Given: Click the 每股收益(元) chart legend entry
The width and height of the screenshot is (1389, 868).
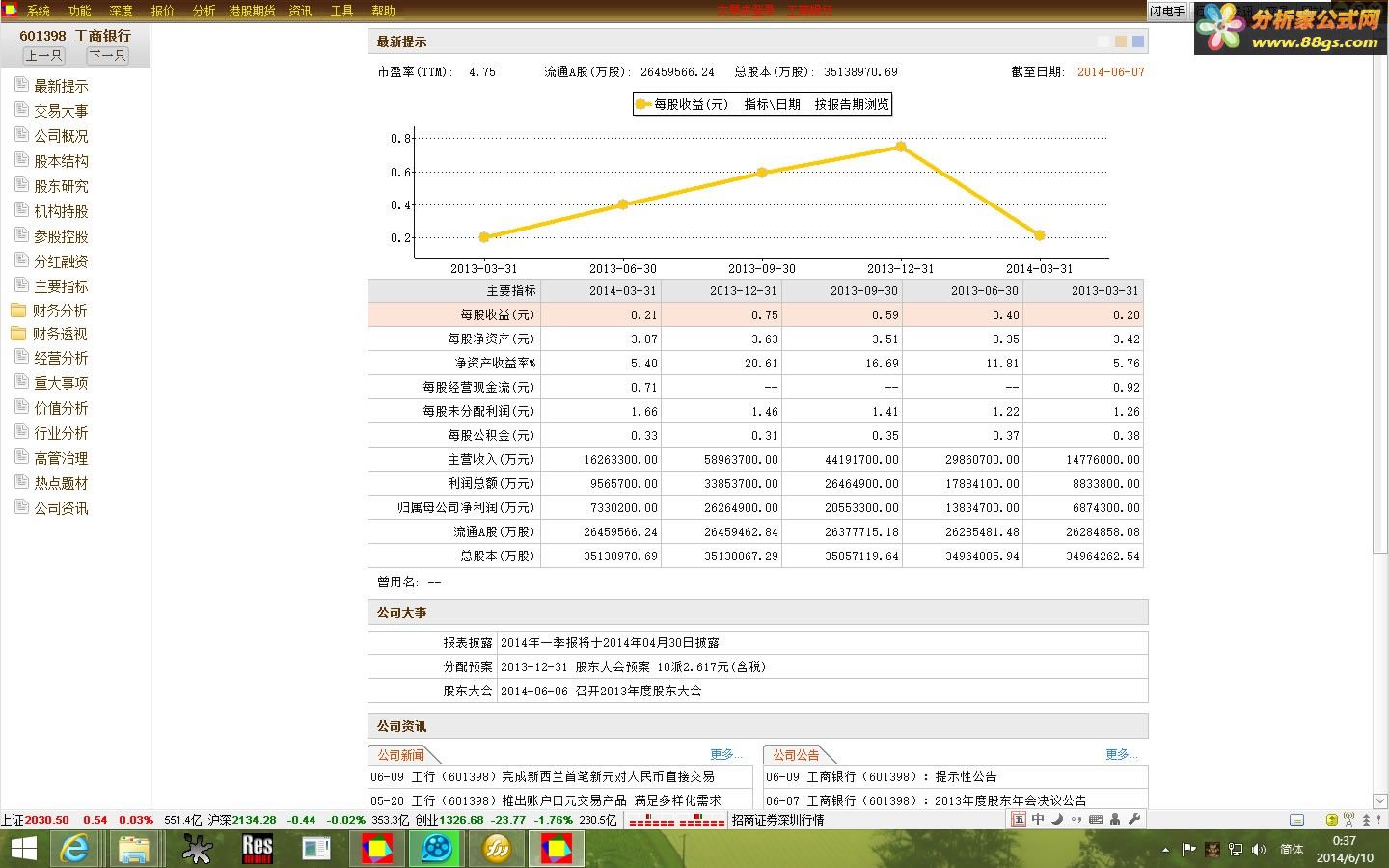Looking at the screenshot, I should (x=682, y=104).
